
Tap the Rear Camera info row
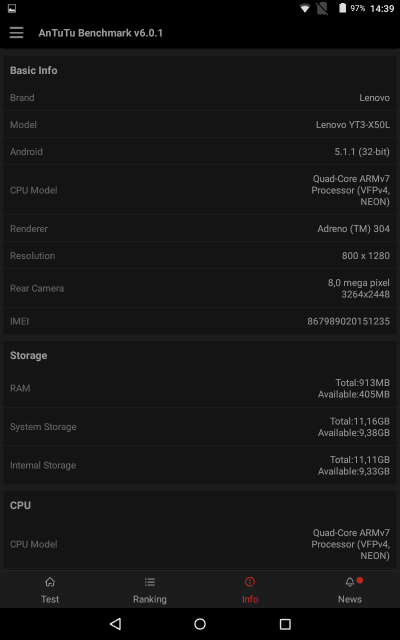point(200,288)
